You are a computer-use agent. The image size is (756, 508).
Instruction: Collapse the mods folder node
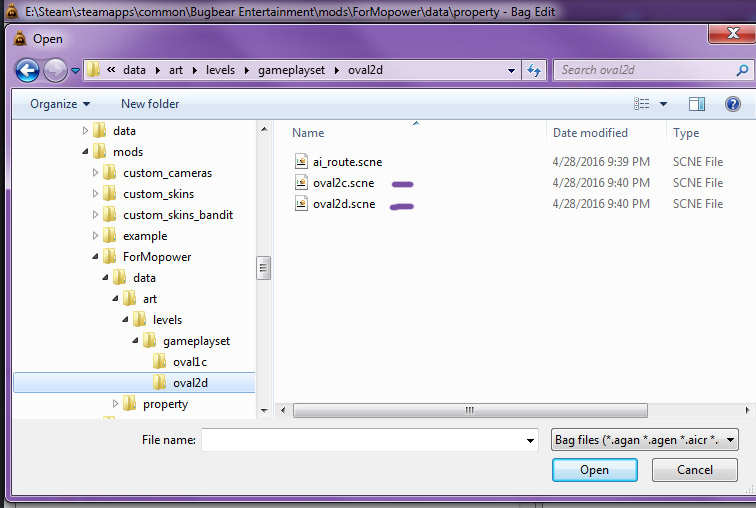[85, 151]
